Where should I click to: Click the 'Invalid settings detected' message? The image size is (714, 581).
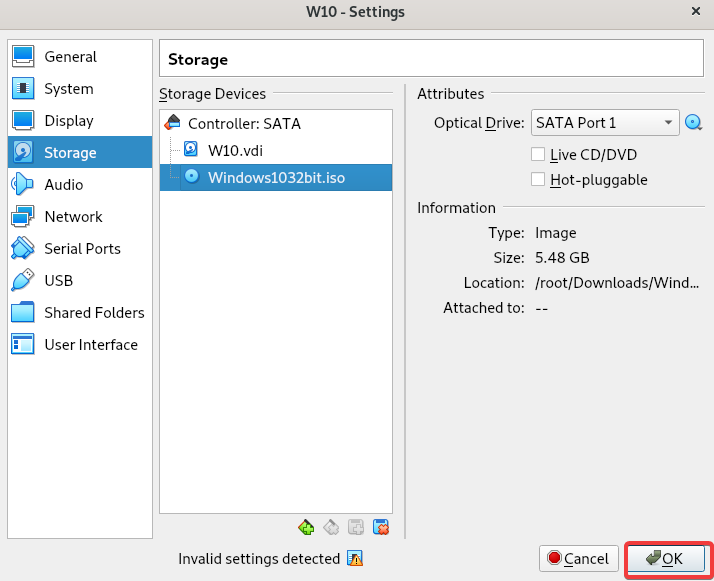pos(259,559)
